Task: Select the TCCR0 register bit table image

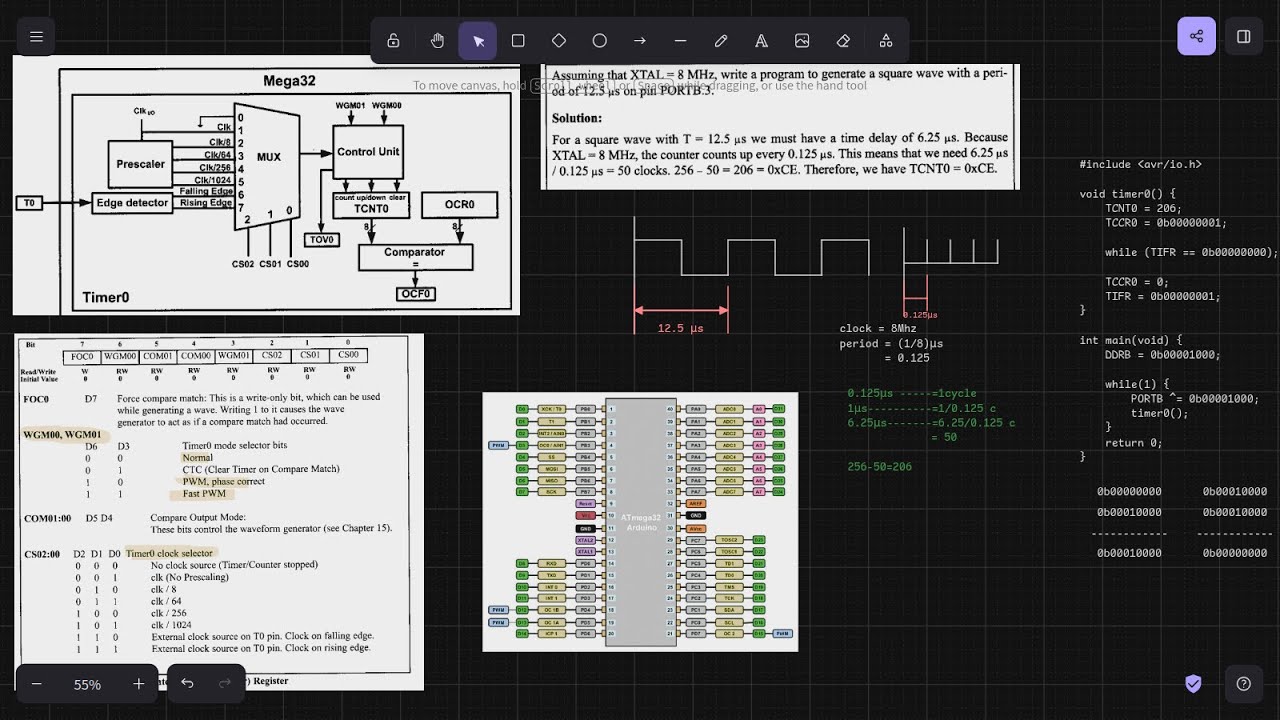Action: click(x=219, y=512)
